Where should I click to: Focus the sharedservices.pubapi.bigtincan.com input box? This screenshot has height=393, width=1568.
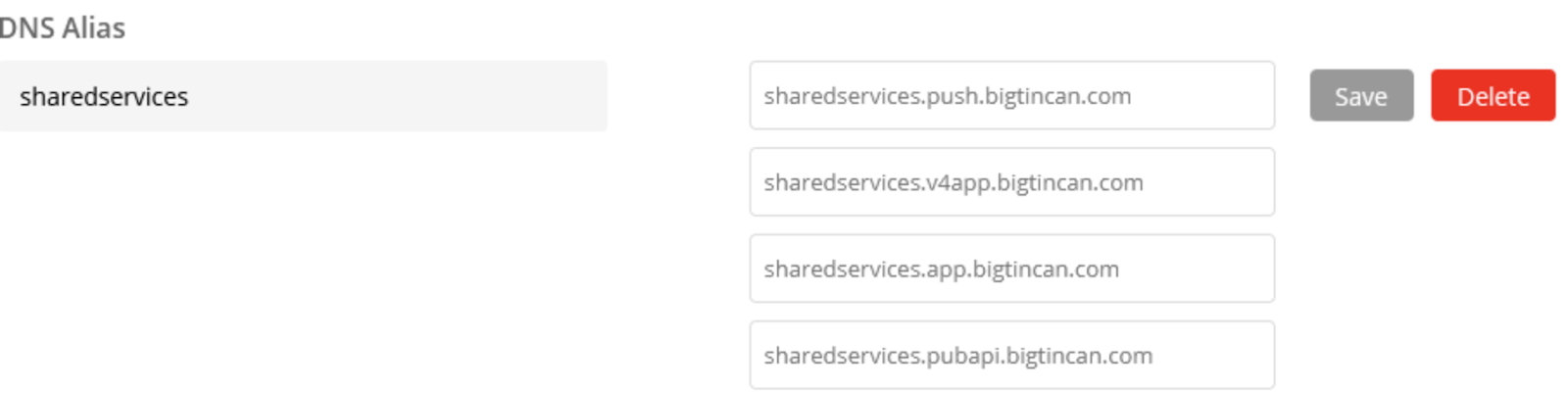pos(1012,355)
